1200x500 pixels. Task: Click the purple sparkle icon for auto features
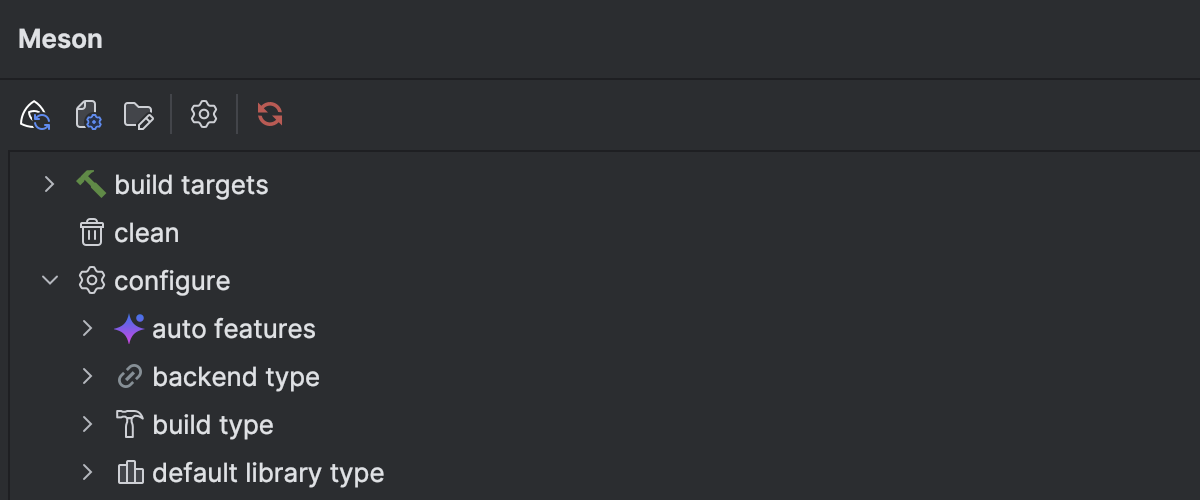point(129,328)
